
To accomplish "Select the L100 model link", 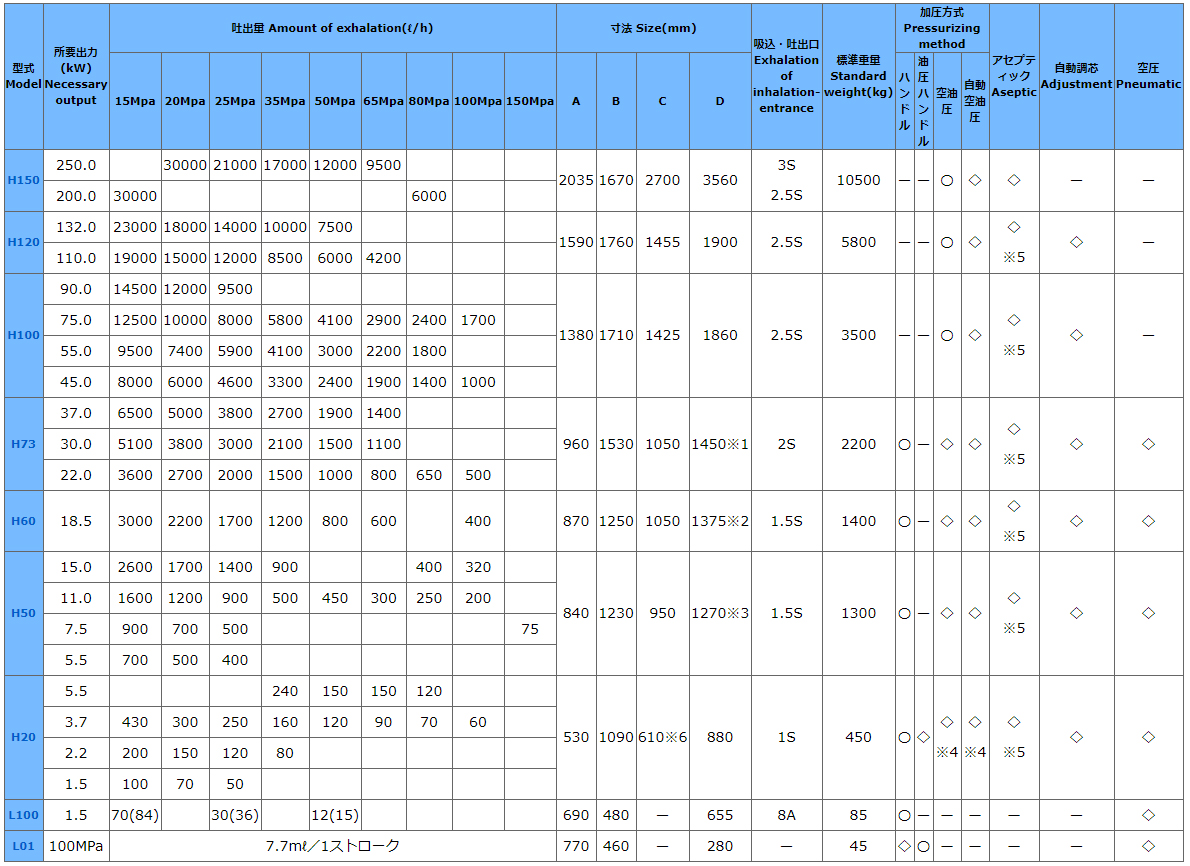I will coord(23,815).
